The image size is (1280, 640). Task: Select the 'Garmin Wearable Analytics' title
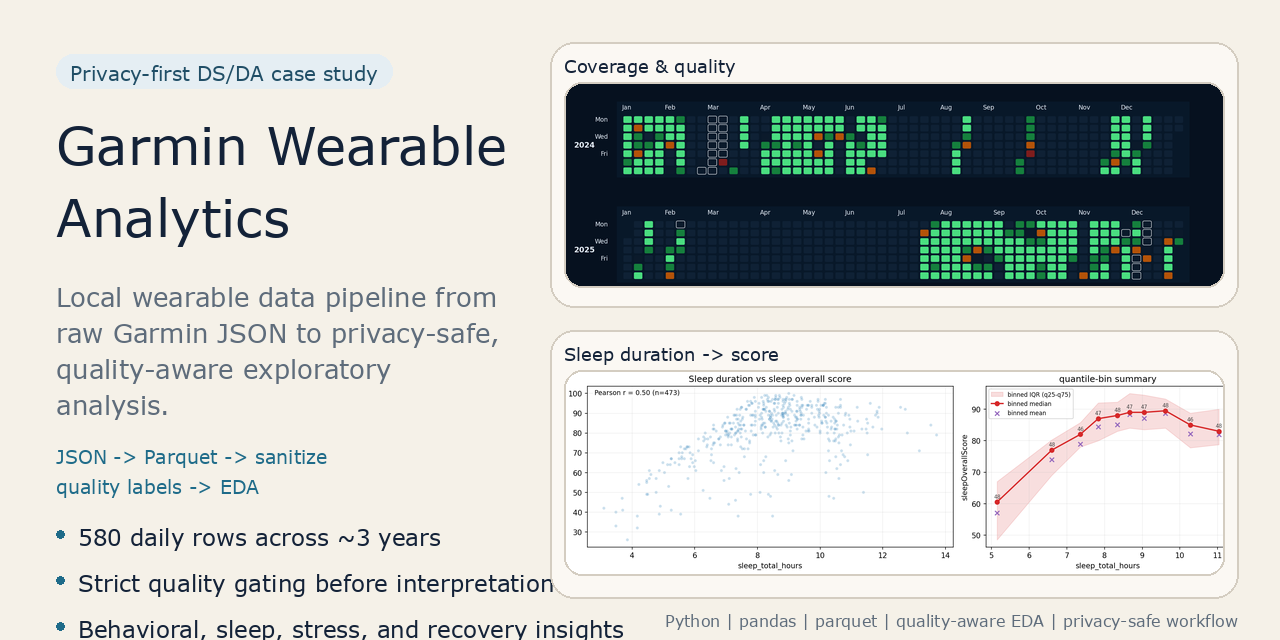[282, 183]
